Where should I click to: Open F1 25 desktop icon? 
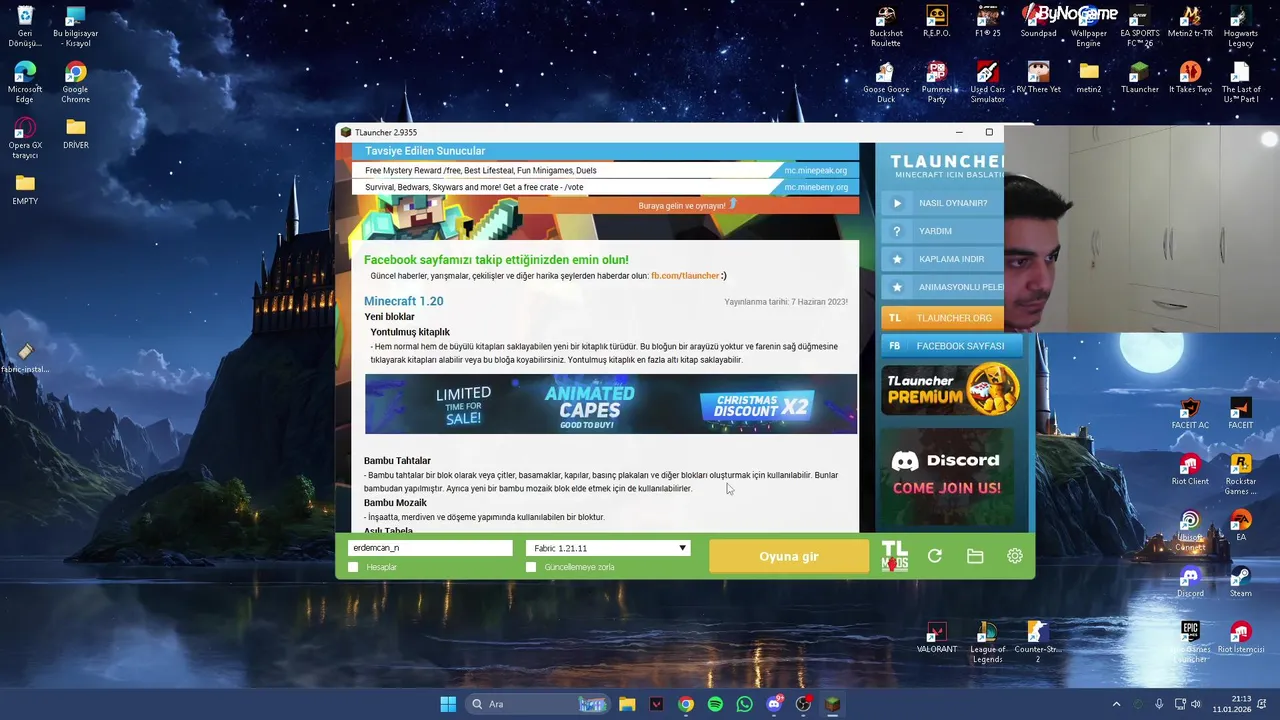pos(987,22)
